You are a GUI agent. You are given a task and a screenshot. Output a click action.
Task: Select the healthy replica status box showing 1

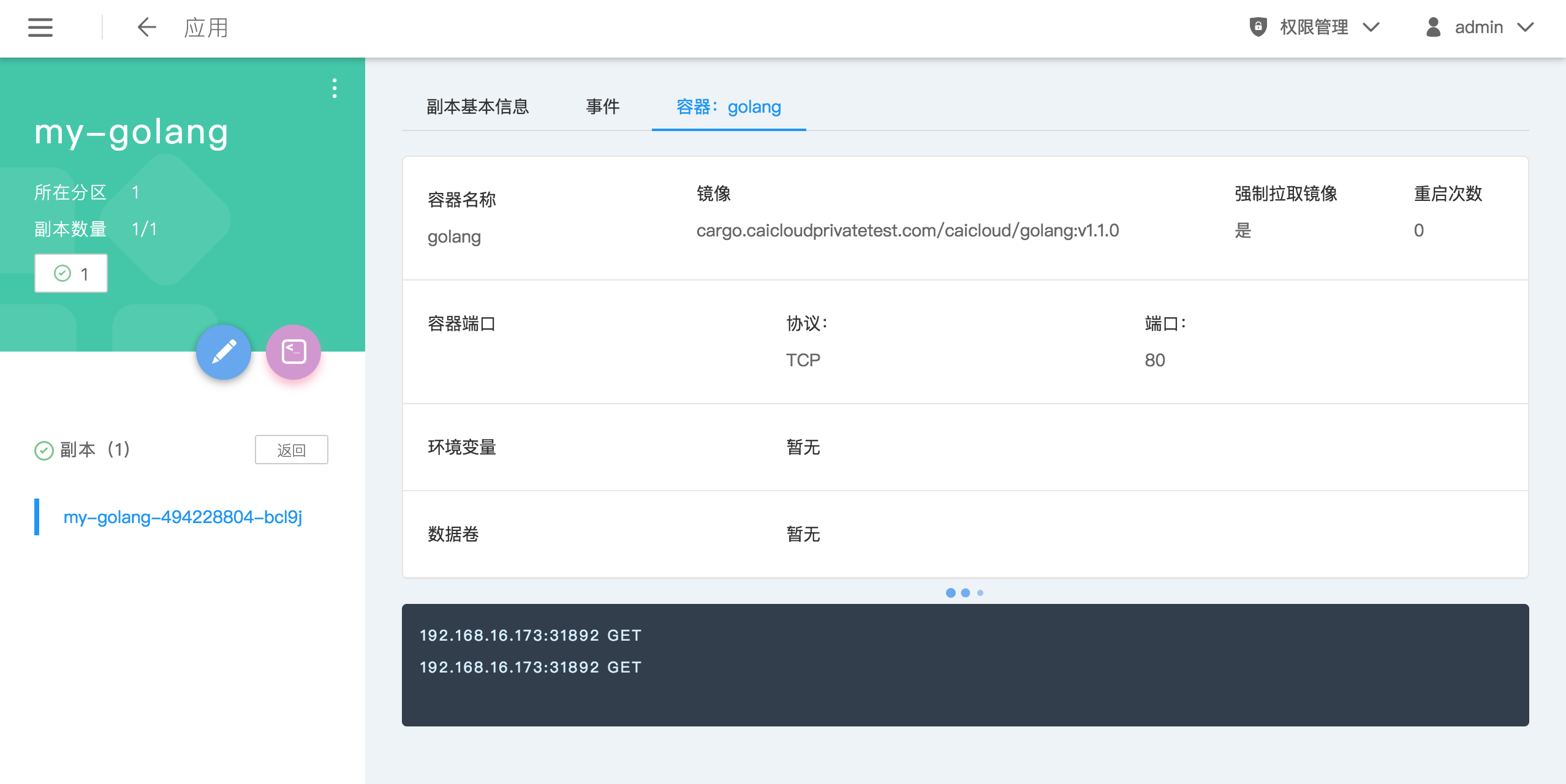click(x=71, y=273)
